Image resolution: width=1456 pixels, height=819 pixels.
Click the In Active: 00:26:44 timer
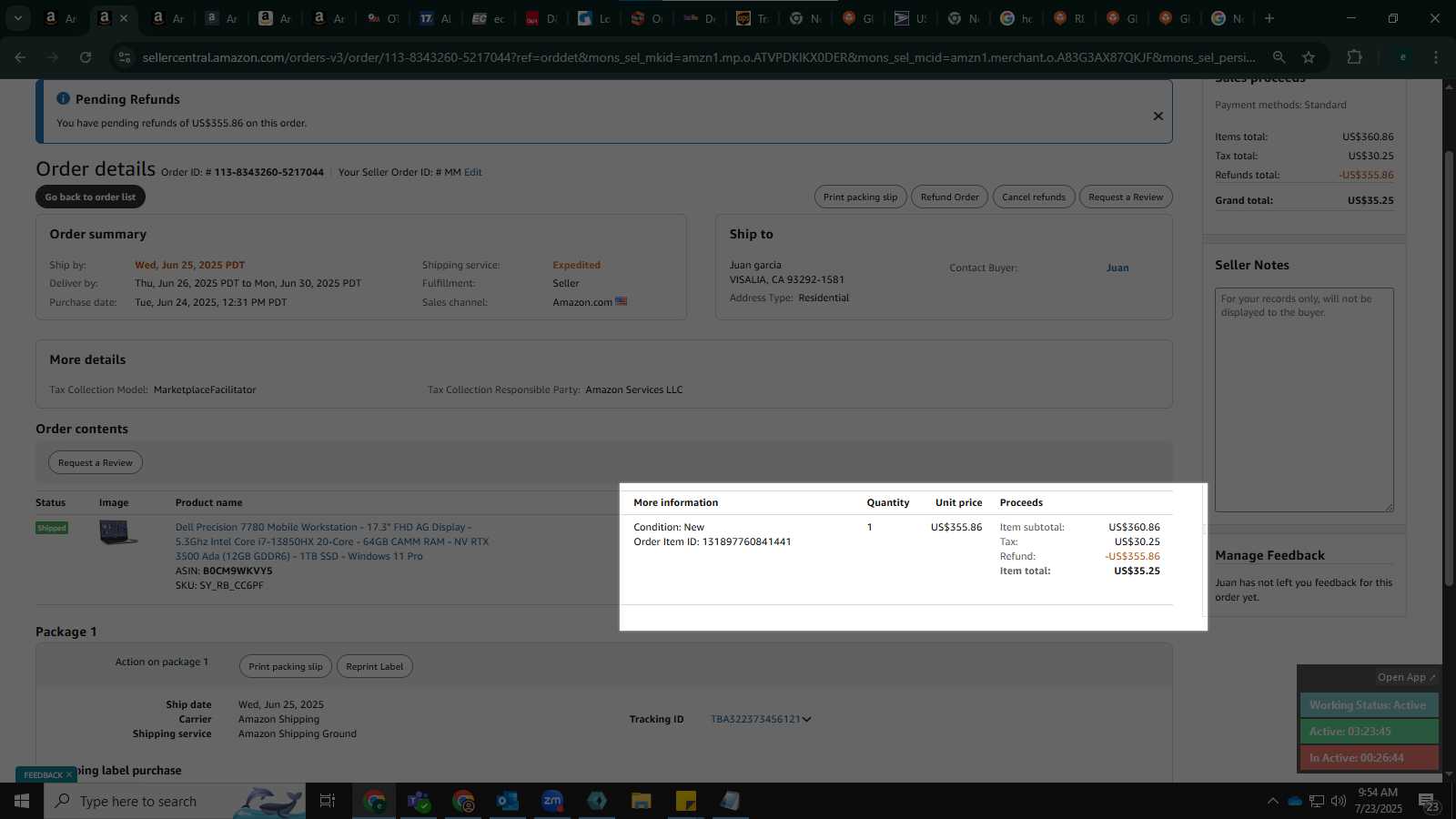[x=1369, y=758]
